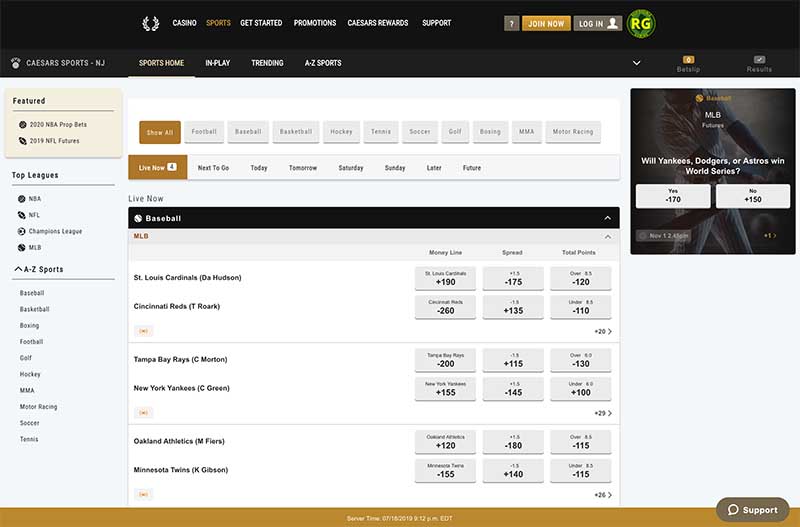Viewport: 800px width, 527px height.
Task: Pick Minnesota Twins -155 money line
Action: (x=445, y=470)
